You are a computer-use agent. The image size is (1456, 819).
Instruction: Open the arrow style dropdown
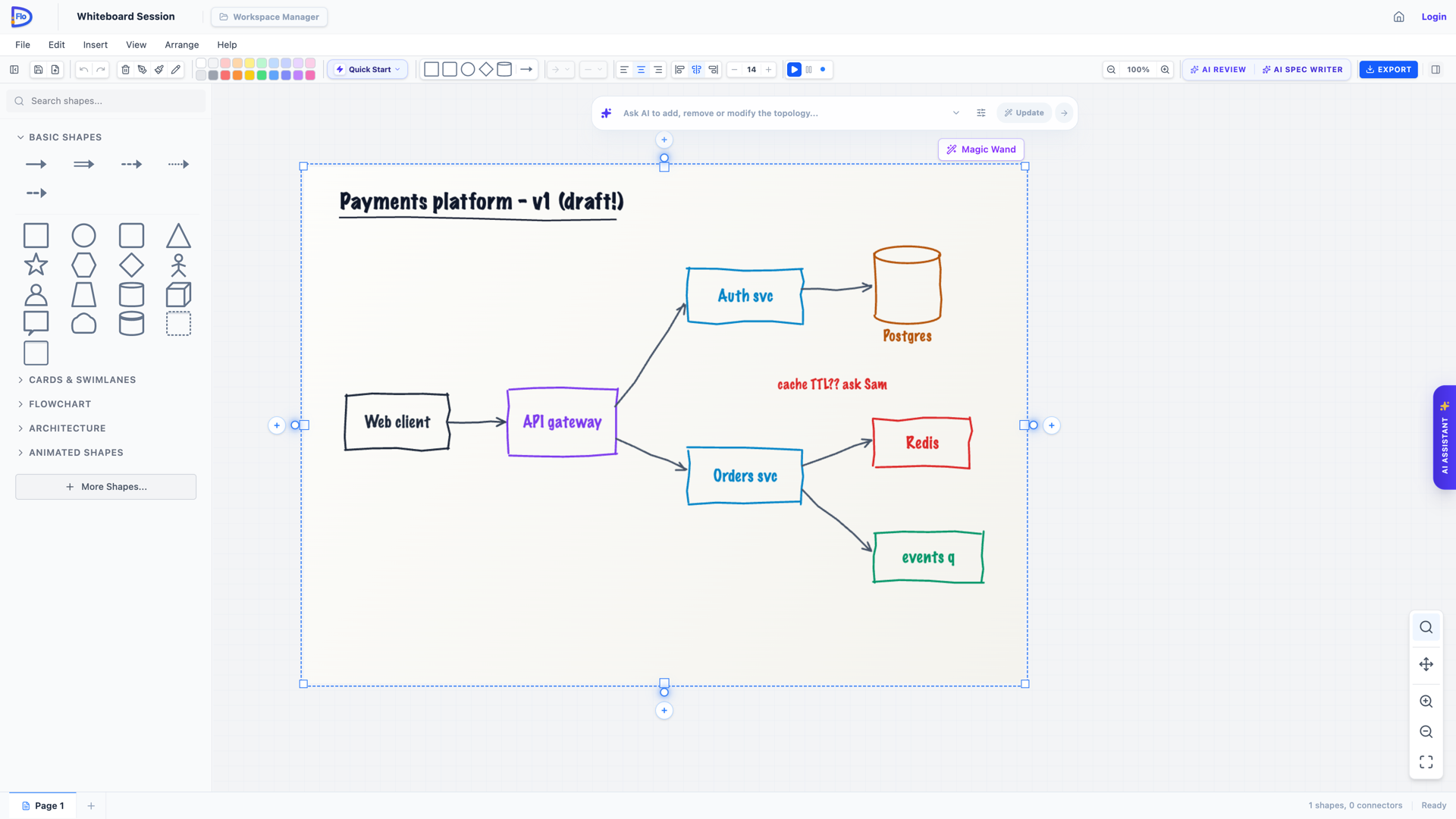(560, 70)
